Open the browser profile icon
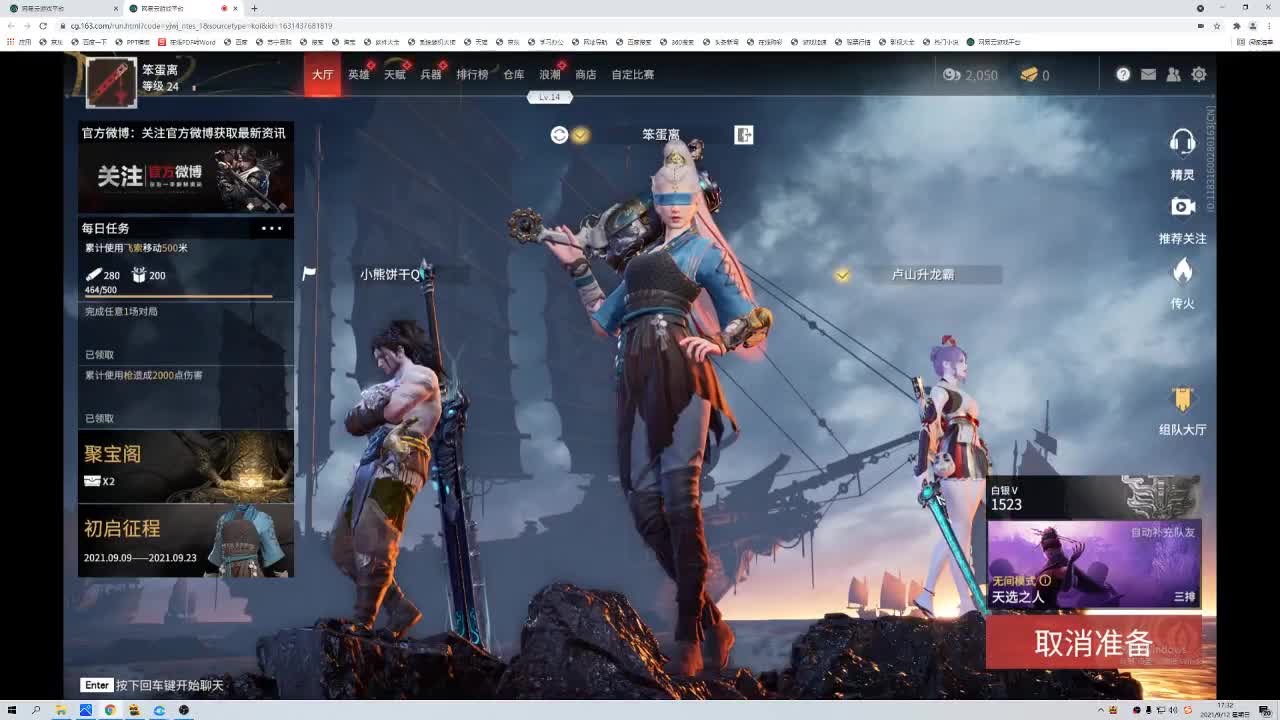Viewport: 1280px width, 720px height. tap(1253, 26)
